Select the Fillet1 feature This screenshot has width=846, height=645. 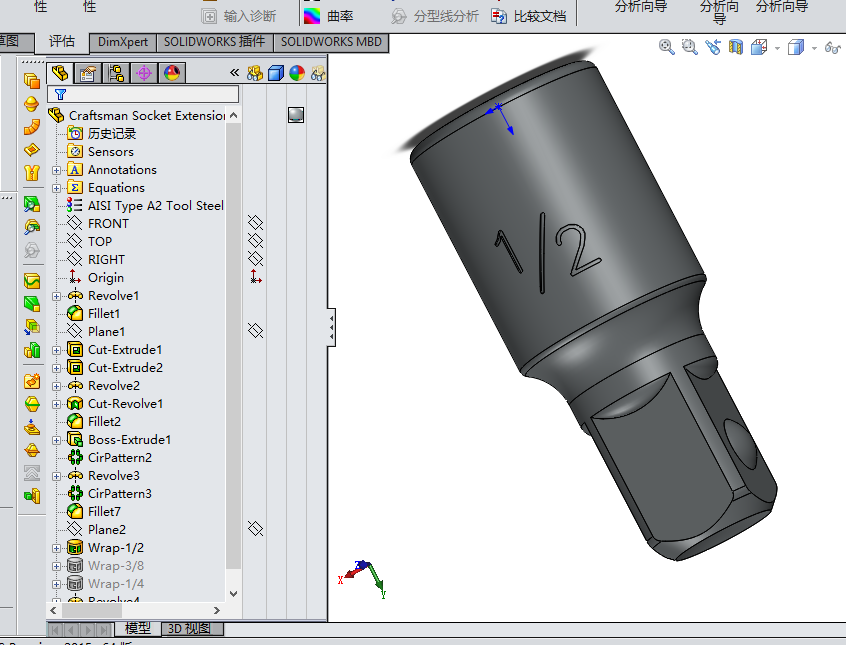(x=104, y=314)
